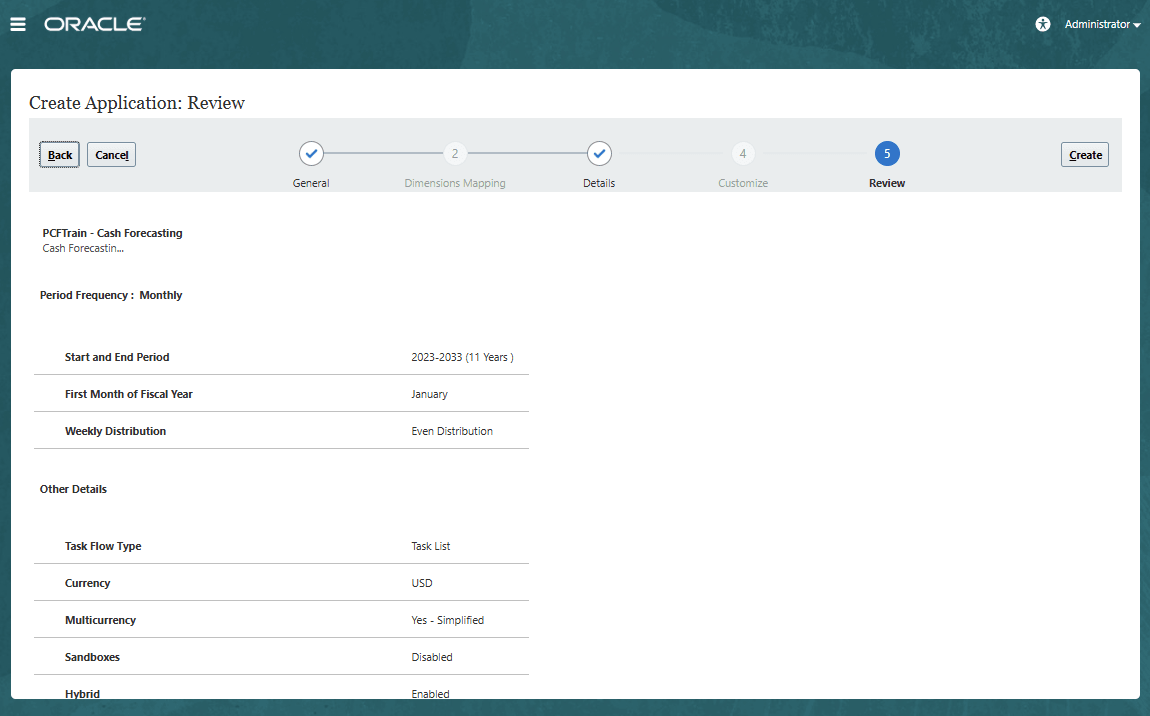Click the Start and End Period label

tap(117, 357)
